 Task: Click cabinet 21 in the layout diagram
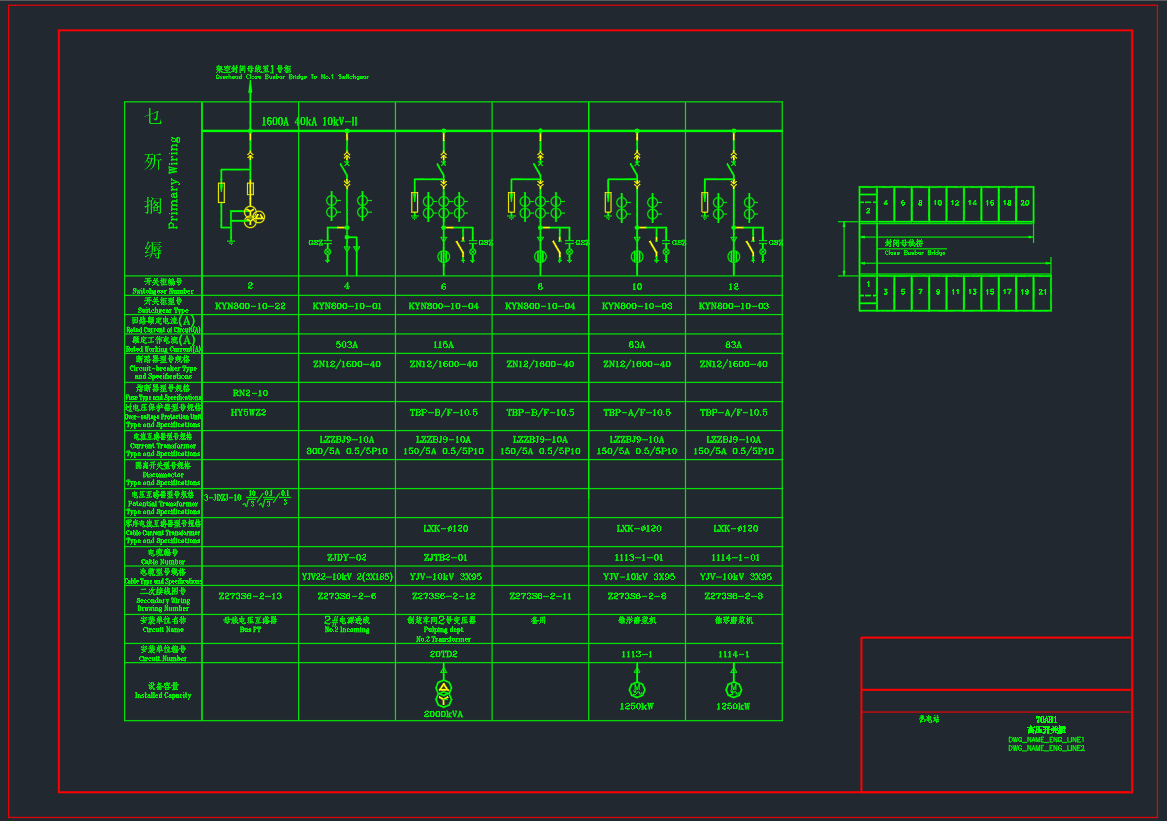1042,292
